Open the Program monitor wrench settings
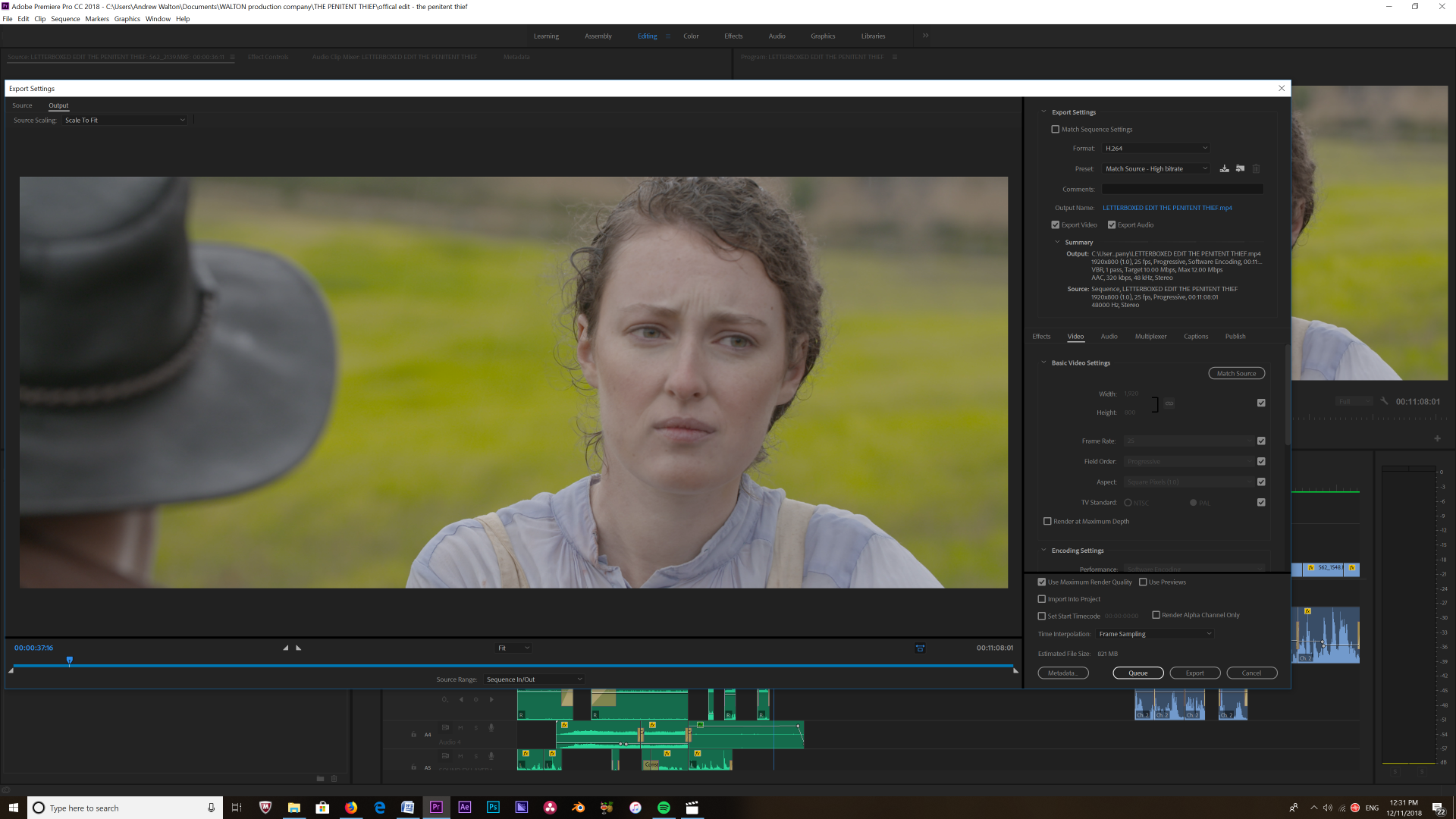Viewport: 1456px width, 819px height. pyautogui.click(x=1384, y=401)
